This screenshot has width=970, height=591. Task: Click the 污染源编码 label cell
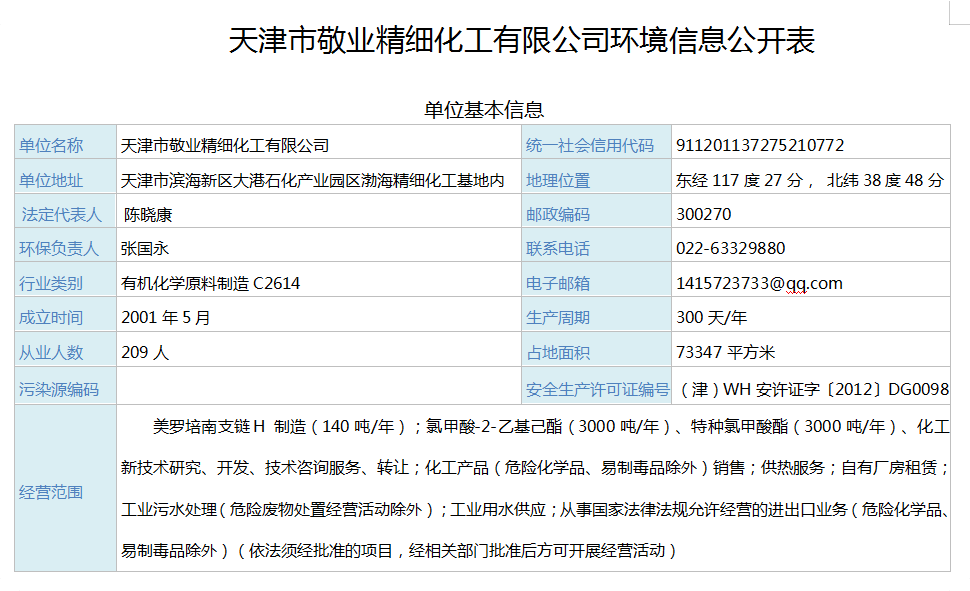(x=66, y=386)
